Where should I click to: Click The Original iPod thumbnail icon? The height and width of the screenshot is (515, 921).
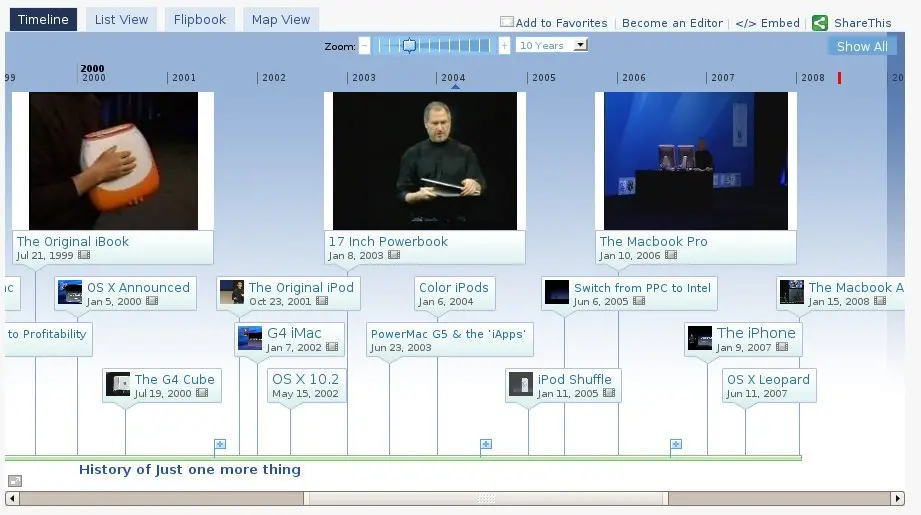232,292
